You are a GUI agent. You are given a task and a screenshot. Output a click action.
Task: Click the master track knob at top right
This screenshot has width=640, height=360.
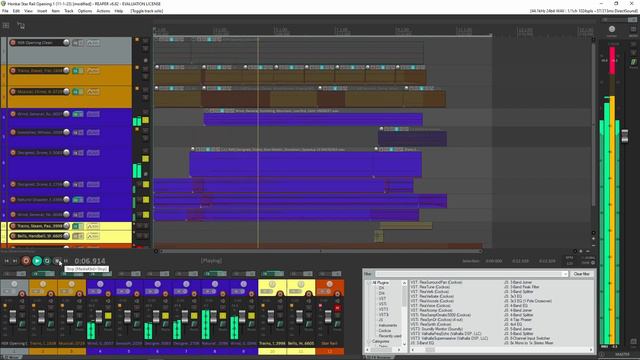coord(611,29)
